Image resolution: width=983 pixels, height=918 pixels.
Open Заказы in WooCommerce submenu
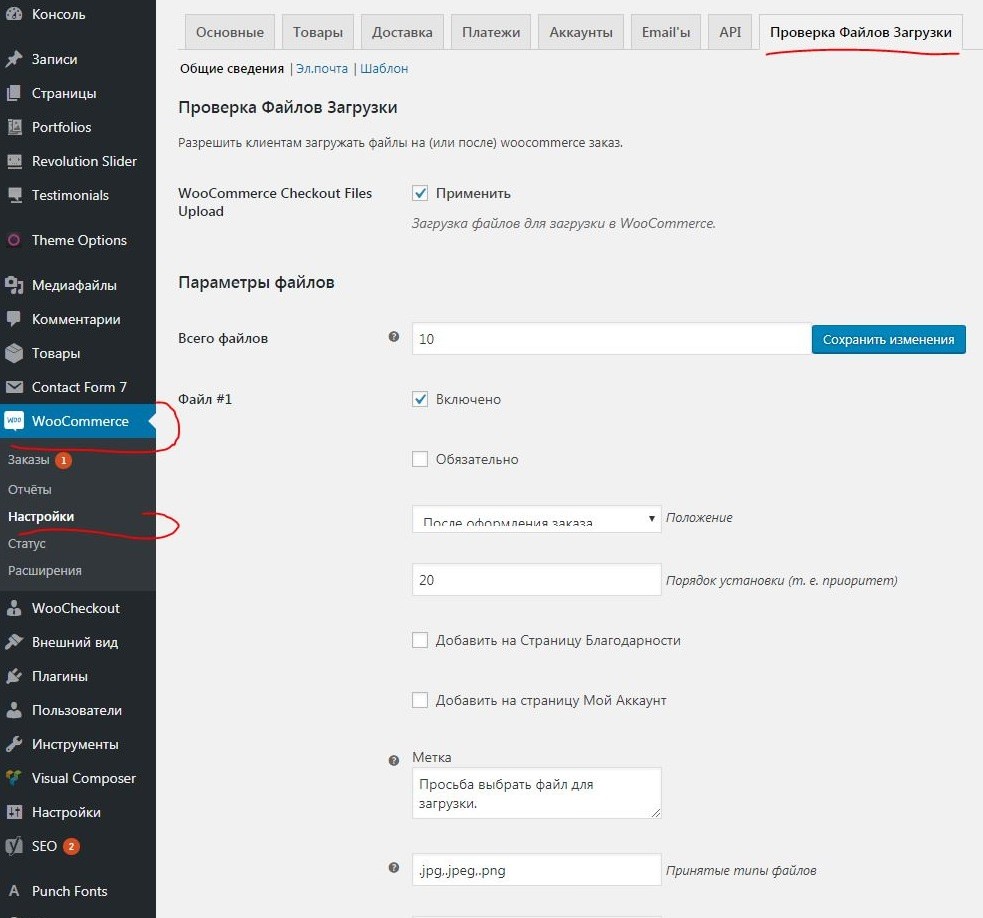click(28, 460)
